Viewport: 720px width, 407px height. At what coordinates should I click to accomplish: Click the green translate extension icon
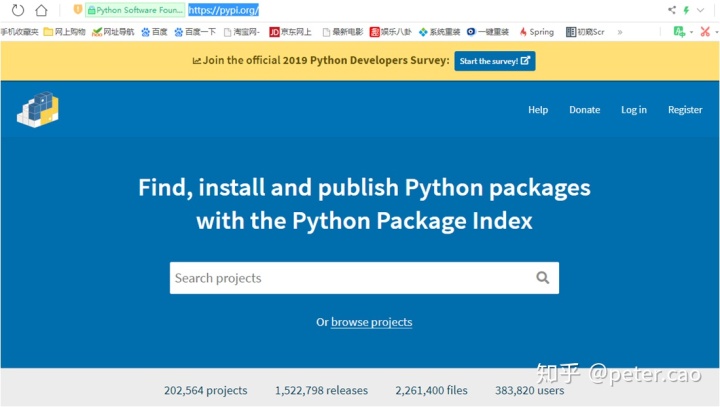coord(679,31)
